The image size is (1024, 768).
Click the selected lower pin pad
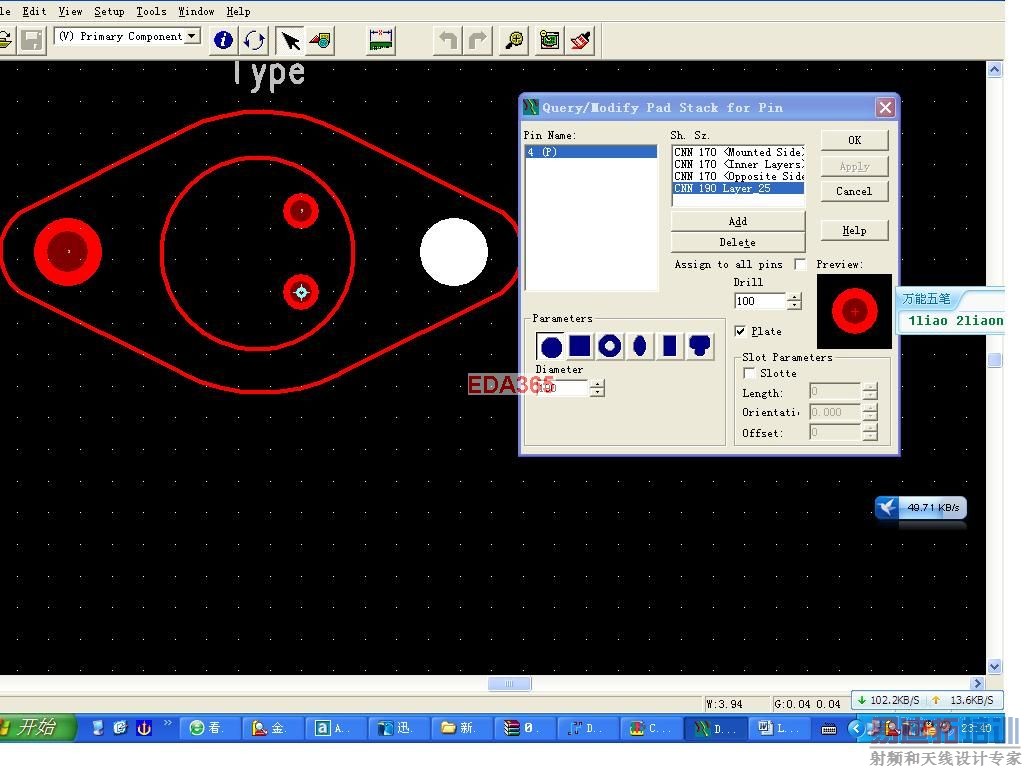tap(301, 292)
